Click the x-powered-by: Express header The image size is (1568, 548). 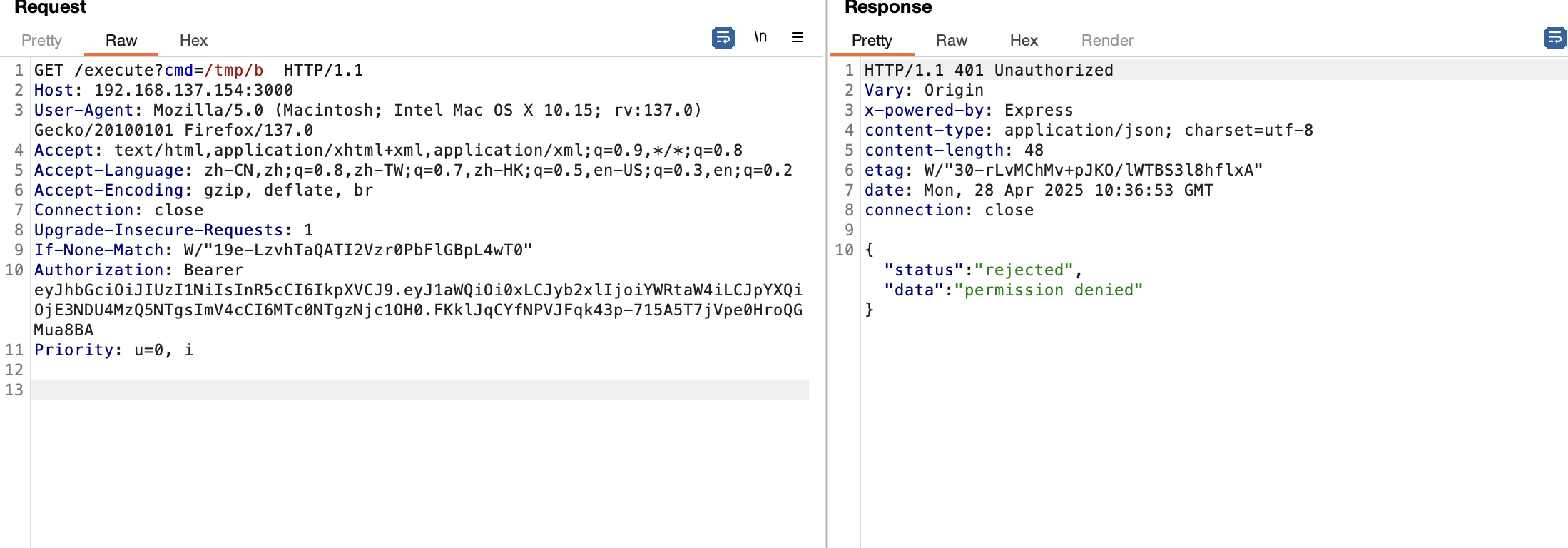point(969,110)
